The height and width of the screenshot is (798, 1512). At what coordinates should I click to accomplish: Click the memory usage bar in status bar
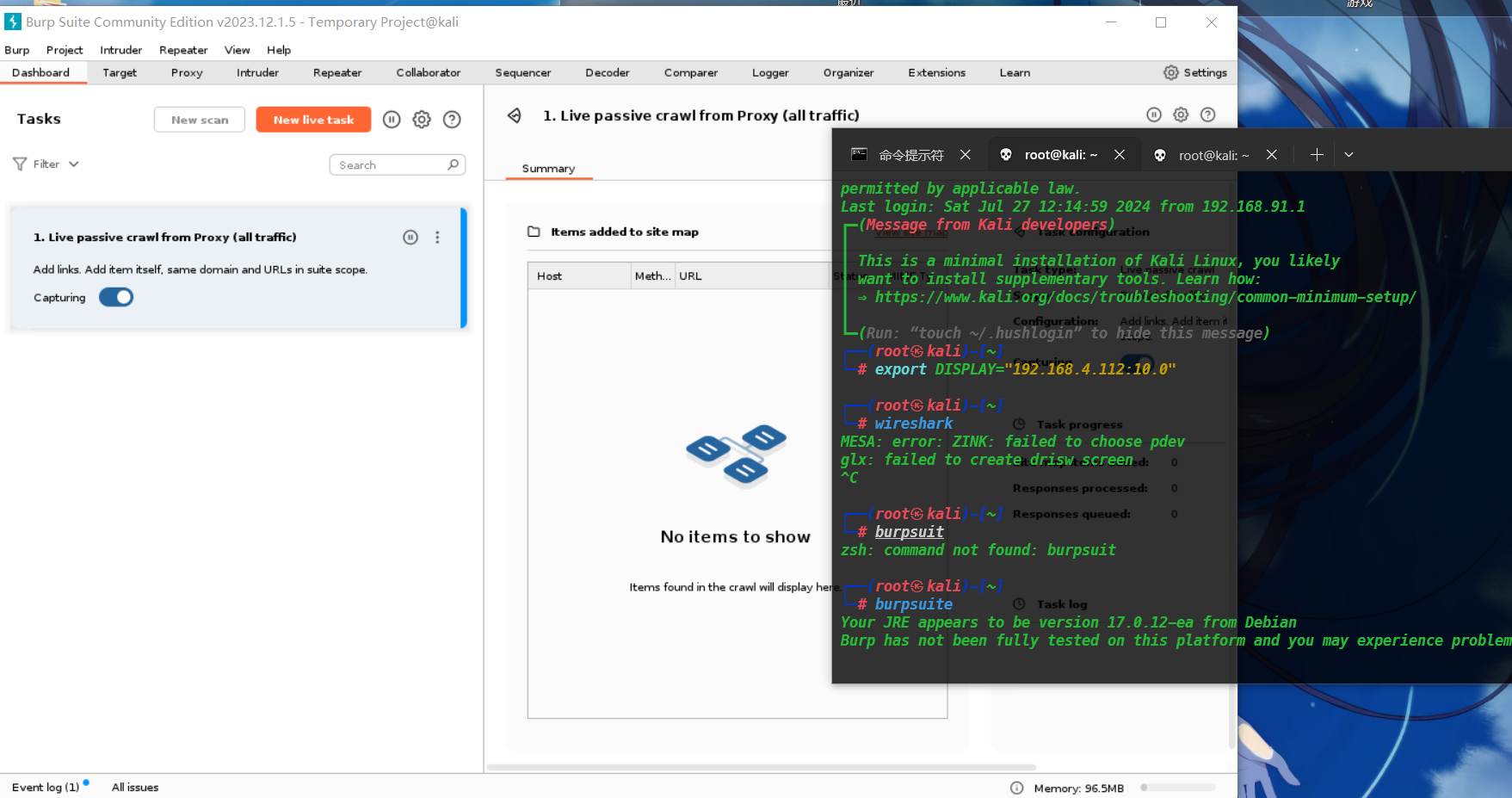point(1178,787)
